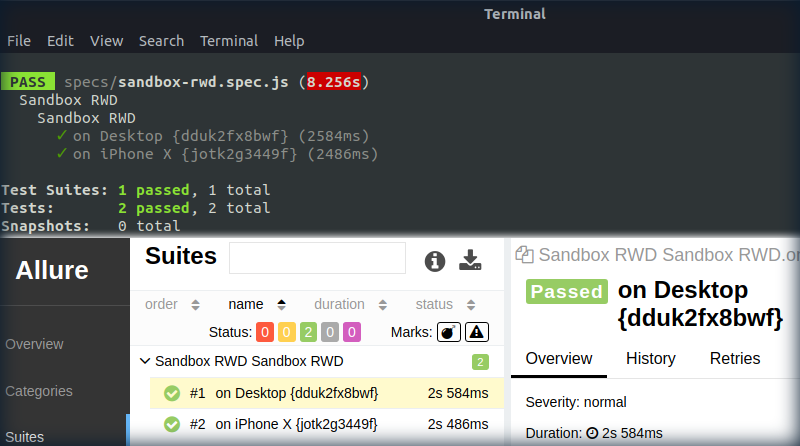Open the Terminal menu in menu bar
Image resolution: width=800 pixels, height=446 pixels.
coord(228,41)
